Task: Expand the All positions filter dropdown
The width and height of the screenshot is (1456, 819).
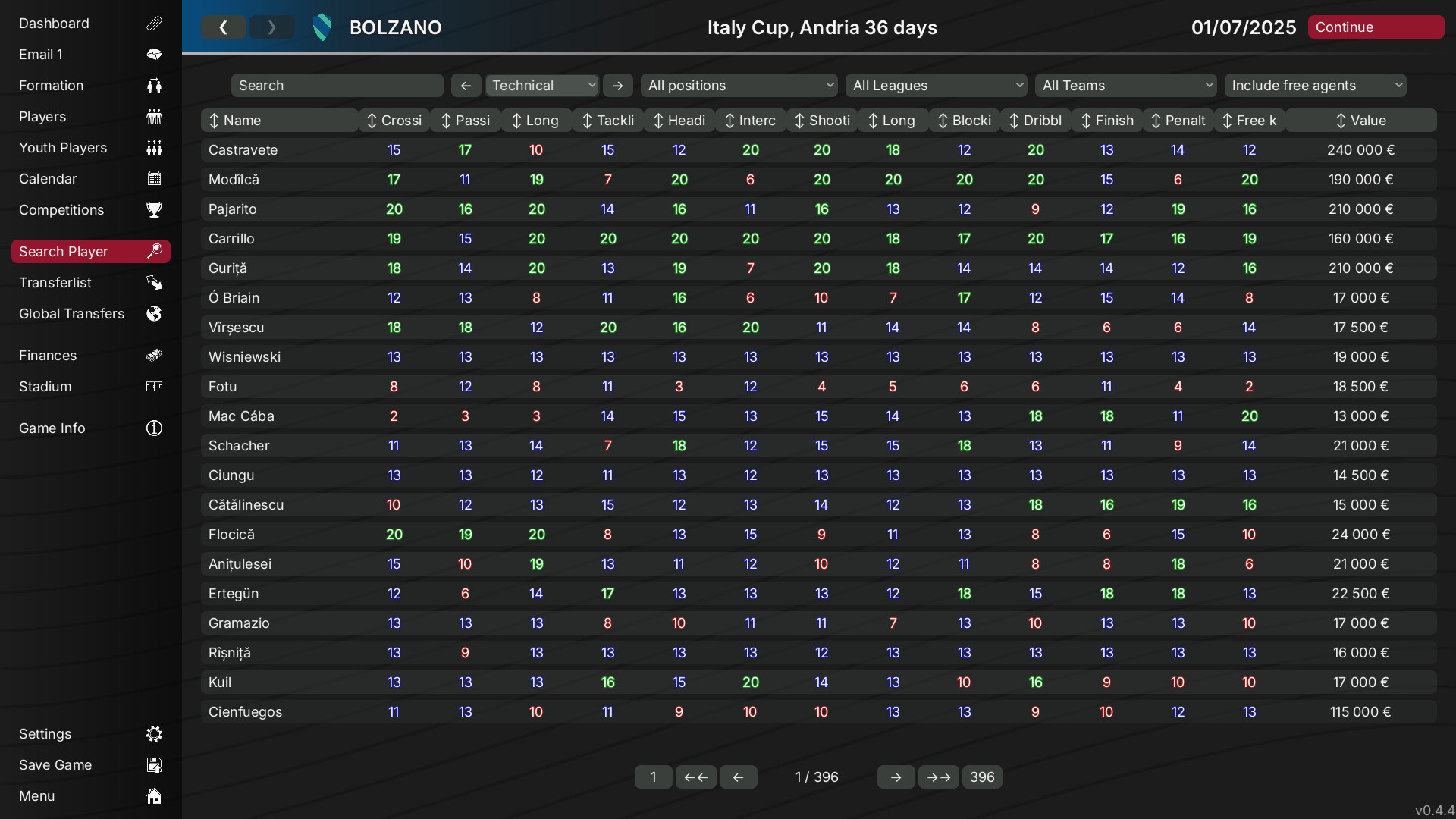Action: tap(739, 86)
